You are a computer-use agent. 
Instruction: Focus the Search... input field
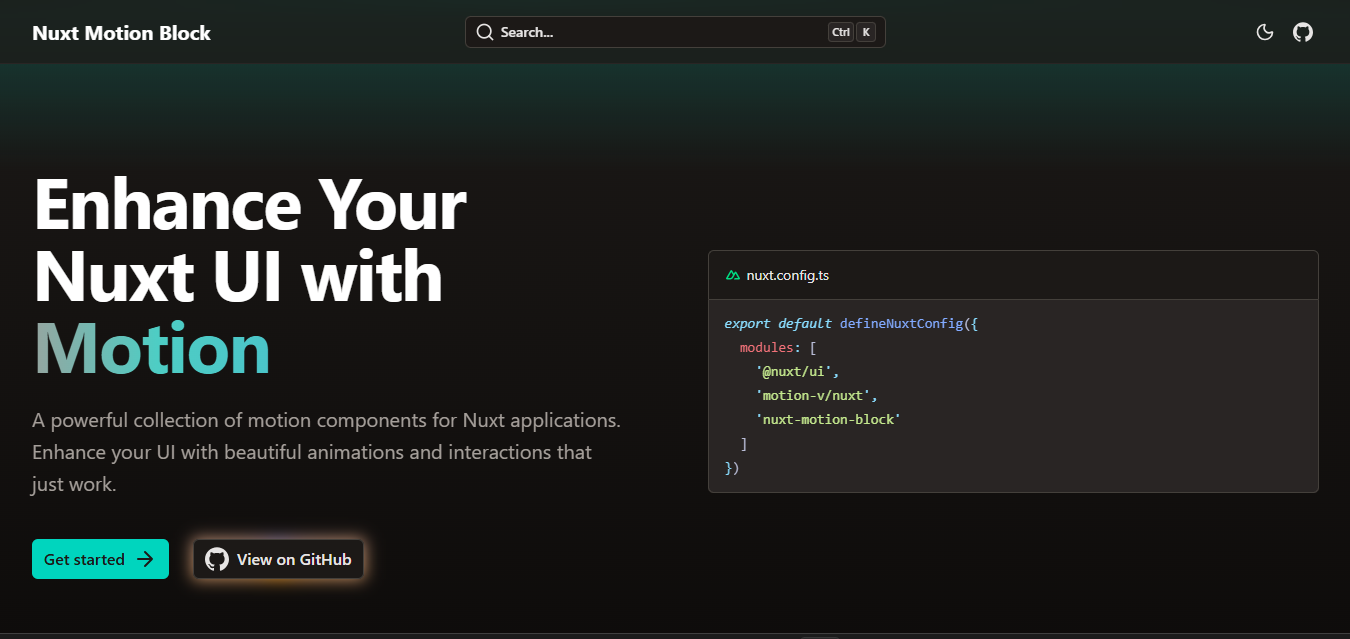[675, 32]
